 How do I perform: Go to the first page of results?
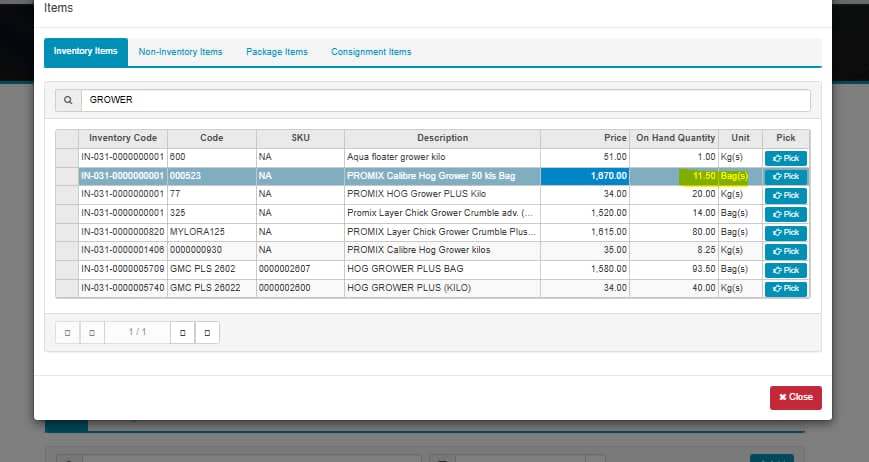[66, 332]
